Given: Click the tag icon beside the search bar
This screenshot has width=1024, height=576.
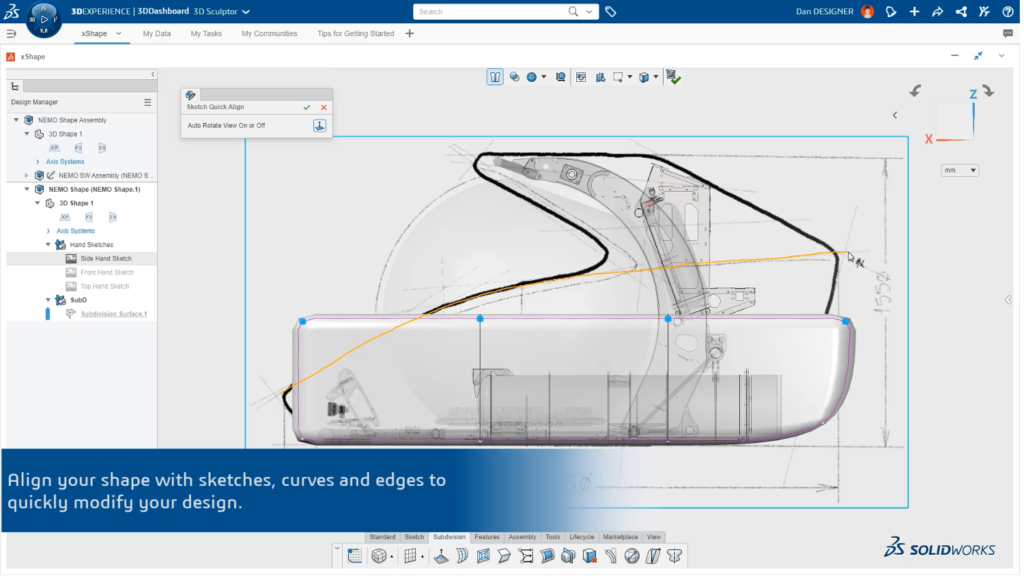Looking at the screenshot, I should (x=611, y=11).
